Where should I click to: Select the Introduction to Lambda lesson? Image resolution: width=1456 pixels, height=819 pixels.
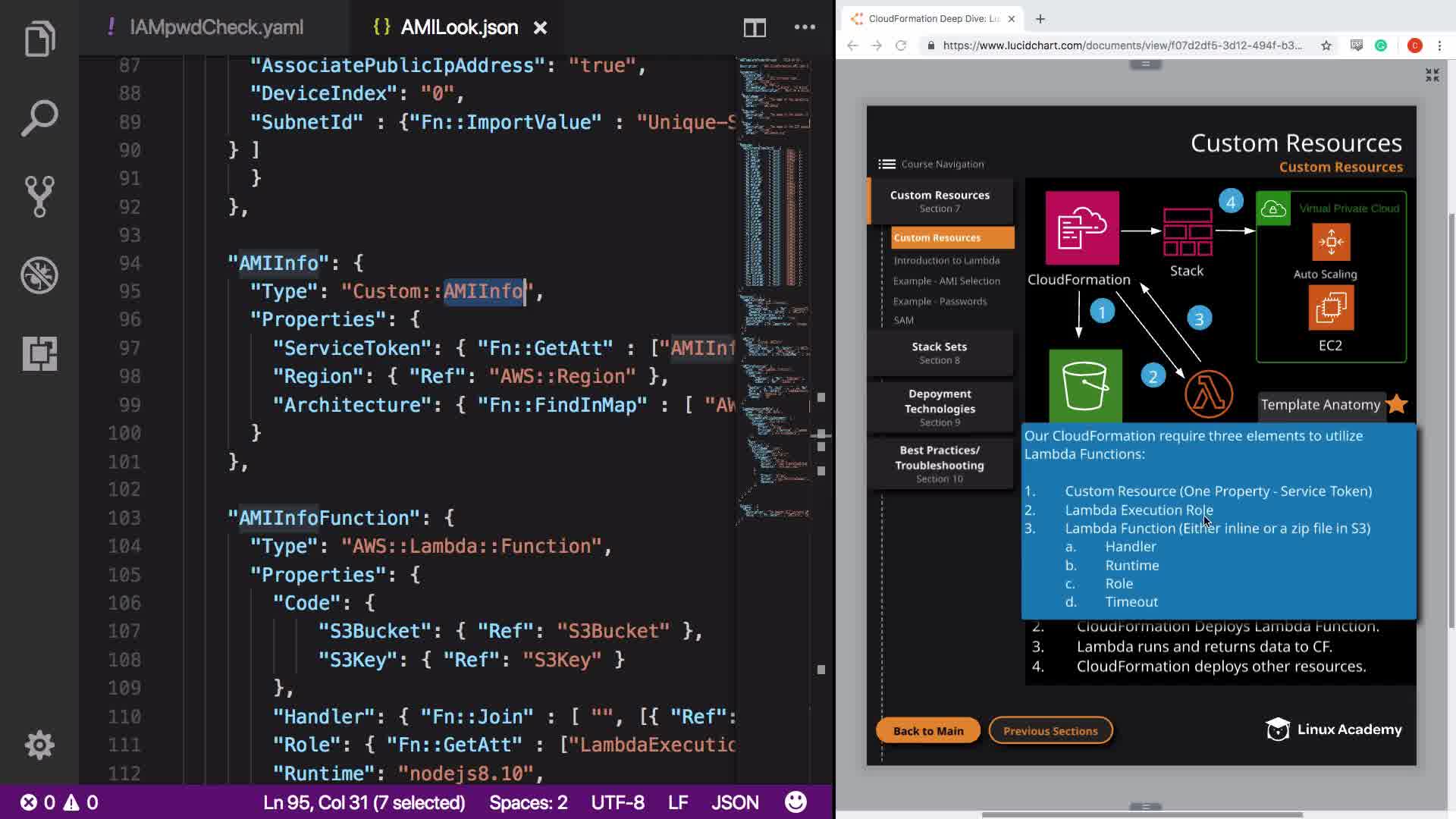click(946, 260)
